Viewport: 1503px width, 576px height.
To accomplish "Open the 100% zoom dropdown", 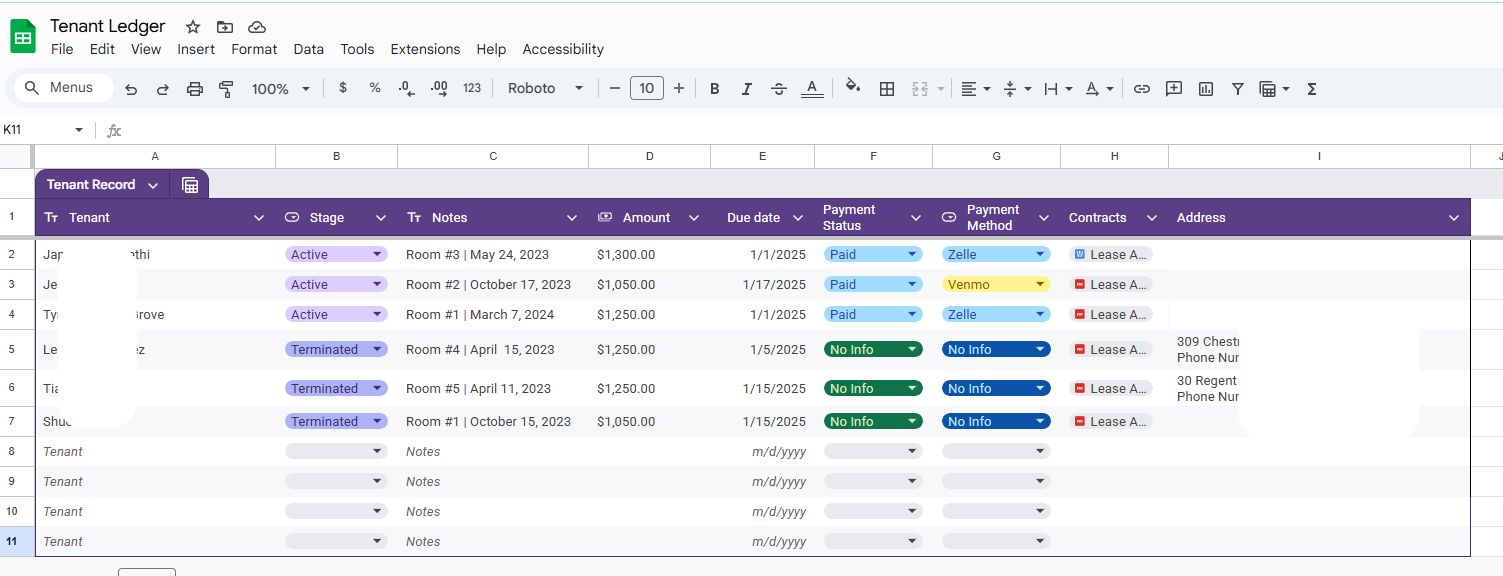I will click(280, 89).
